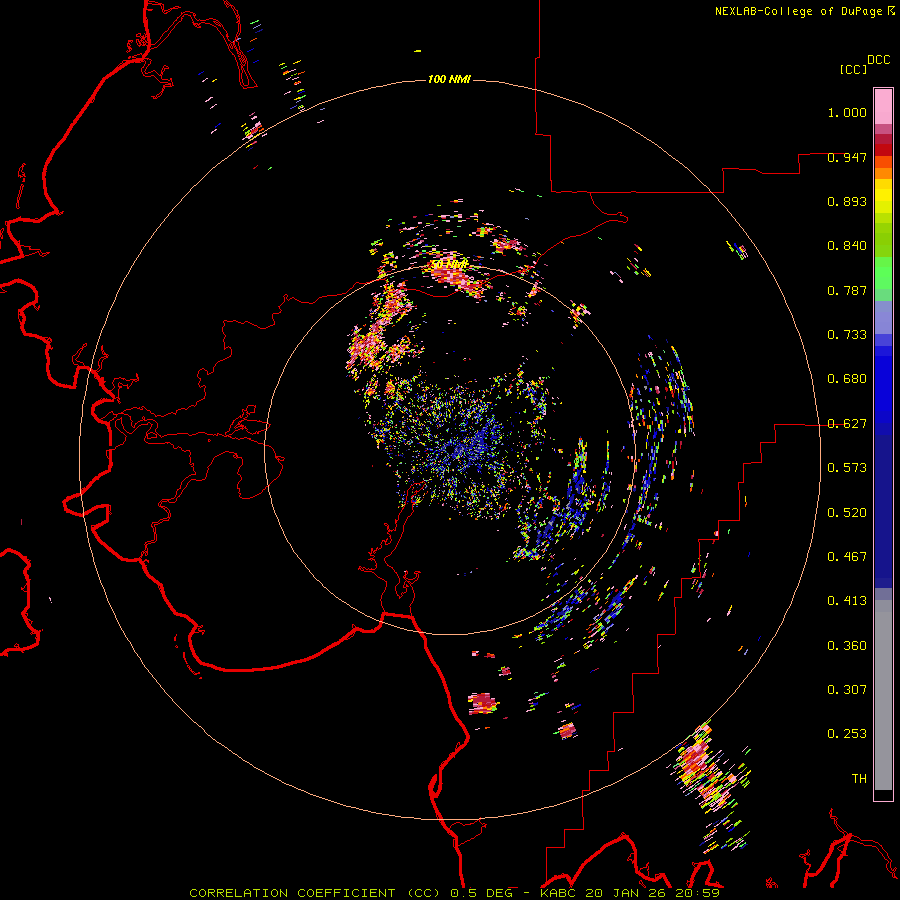Click the TH threshold label

click(x=859, y=779)
